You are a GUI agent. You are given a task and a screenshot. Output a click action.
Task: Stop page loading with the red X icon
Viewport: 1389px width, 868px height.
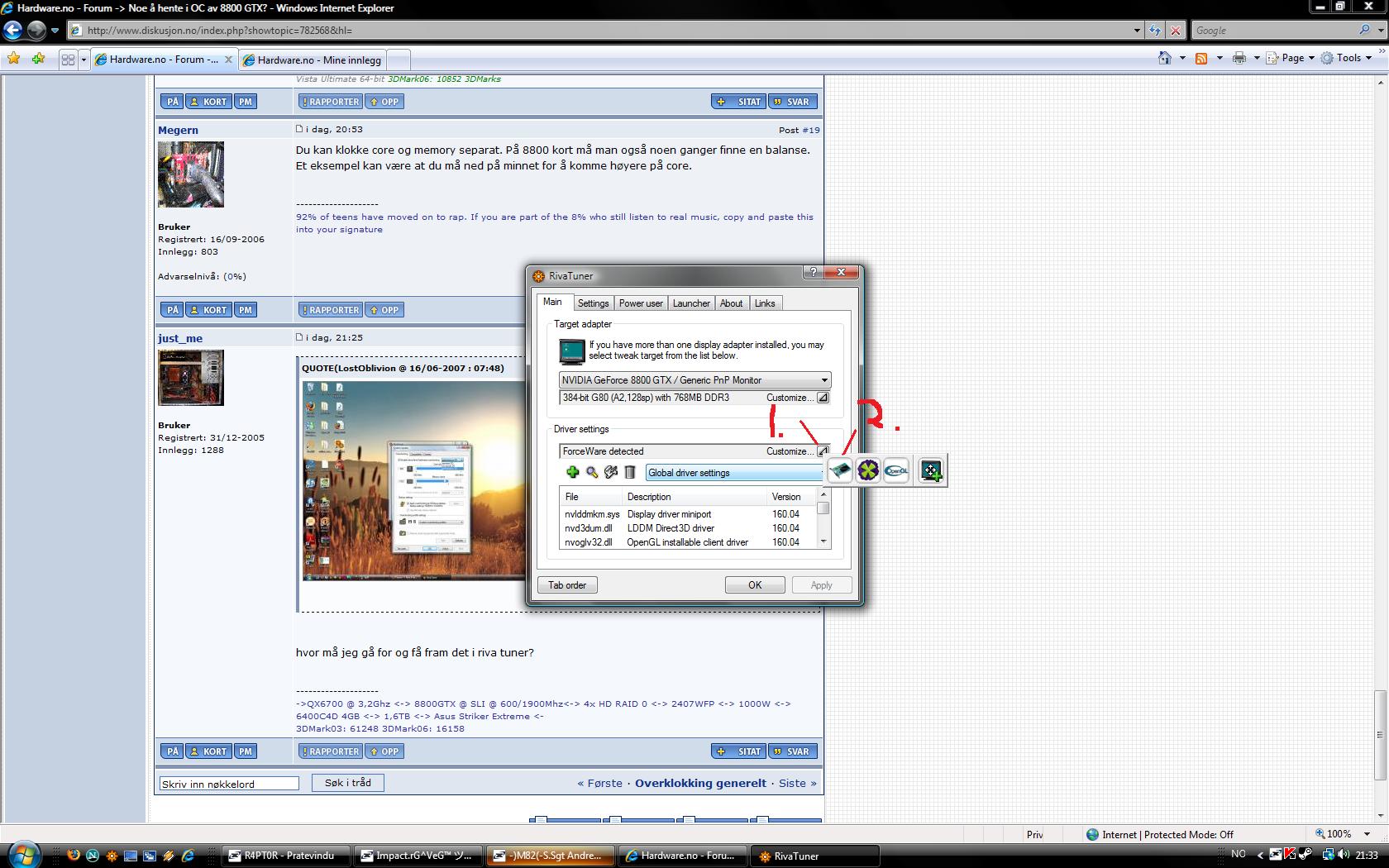1176,31
